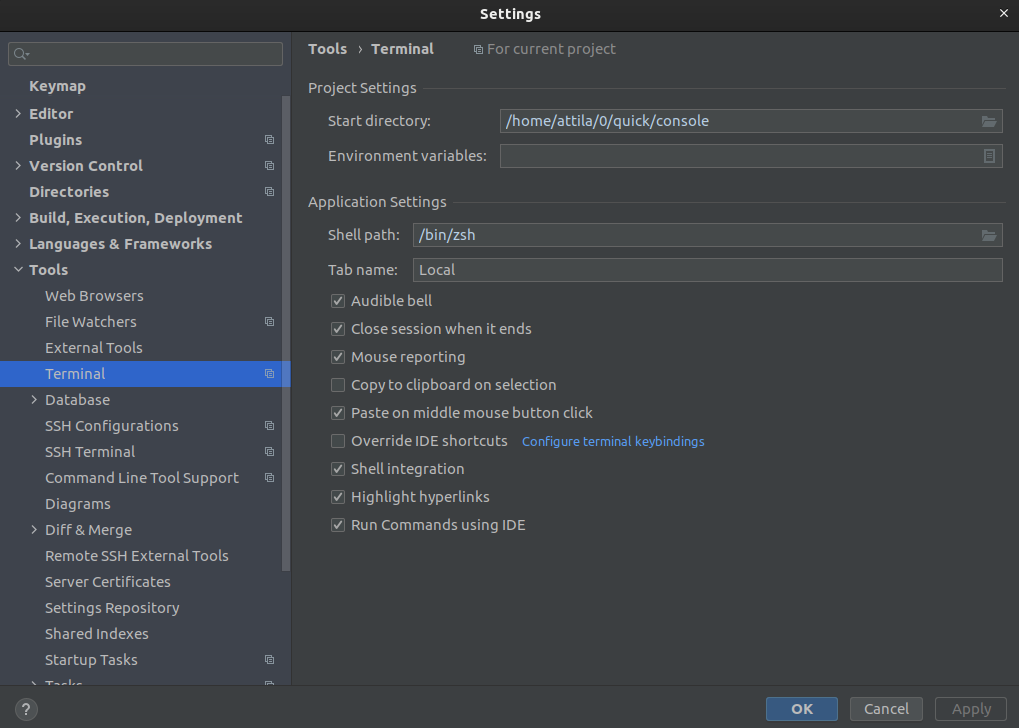Viewport: 1019px width, 728px height.
Task: Click the help question mark icon
Action: tap(25, 709)
